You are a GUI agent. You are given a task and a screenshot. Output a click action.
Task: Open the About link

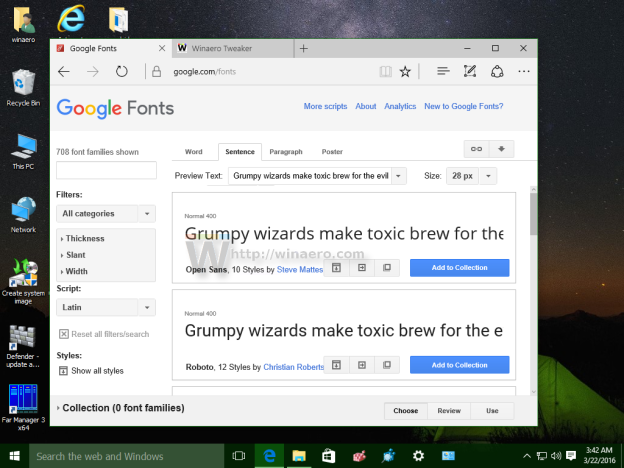click(x=366, y=106)
